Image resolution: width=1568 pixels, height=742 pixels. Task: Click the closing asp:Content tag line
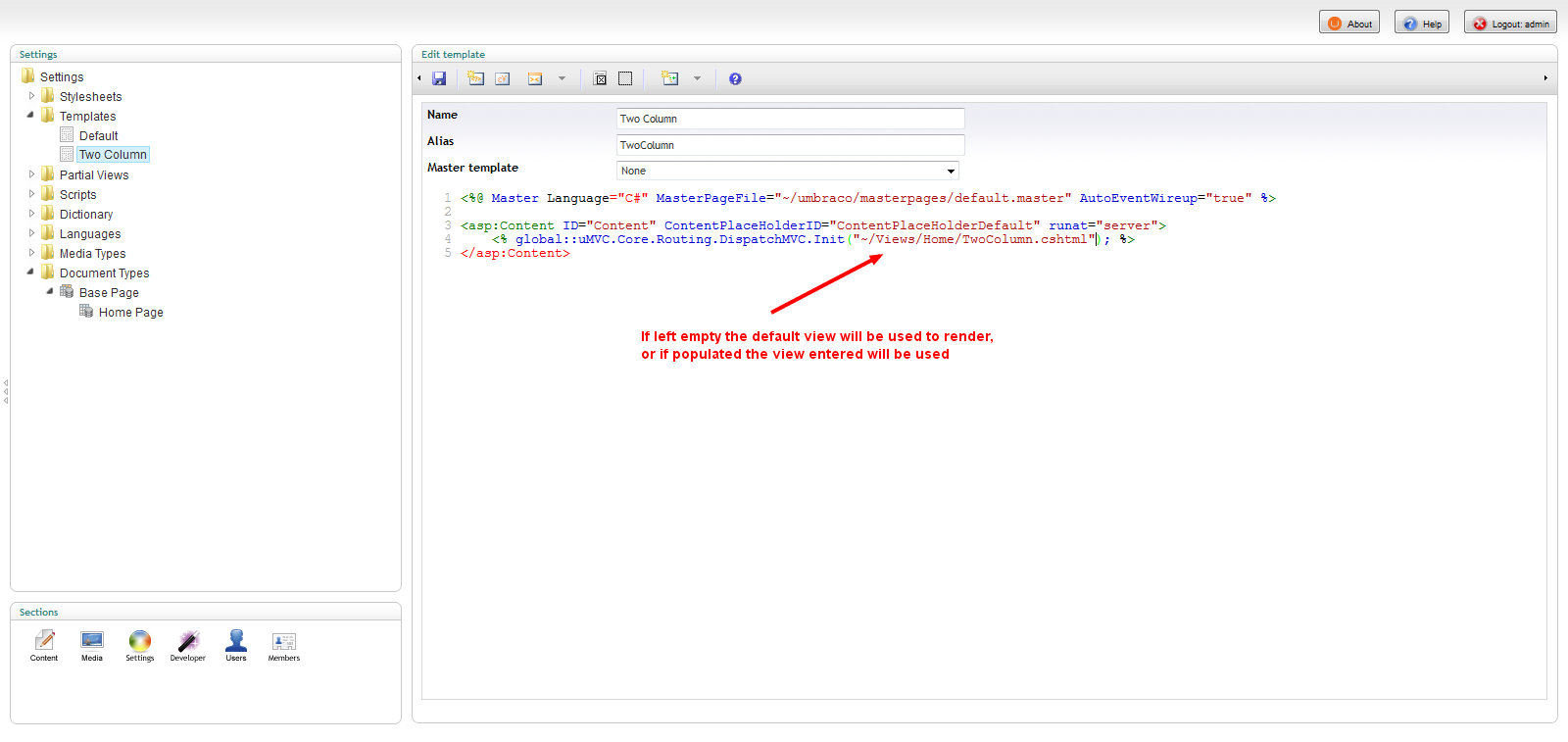tap(515, 253)
